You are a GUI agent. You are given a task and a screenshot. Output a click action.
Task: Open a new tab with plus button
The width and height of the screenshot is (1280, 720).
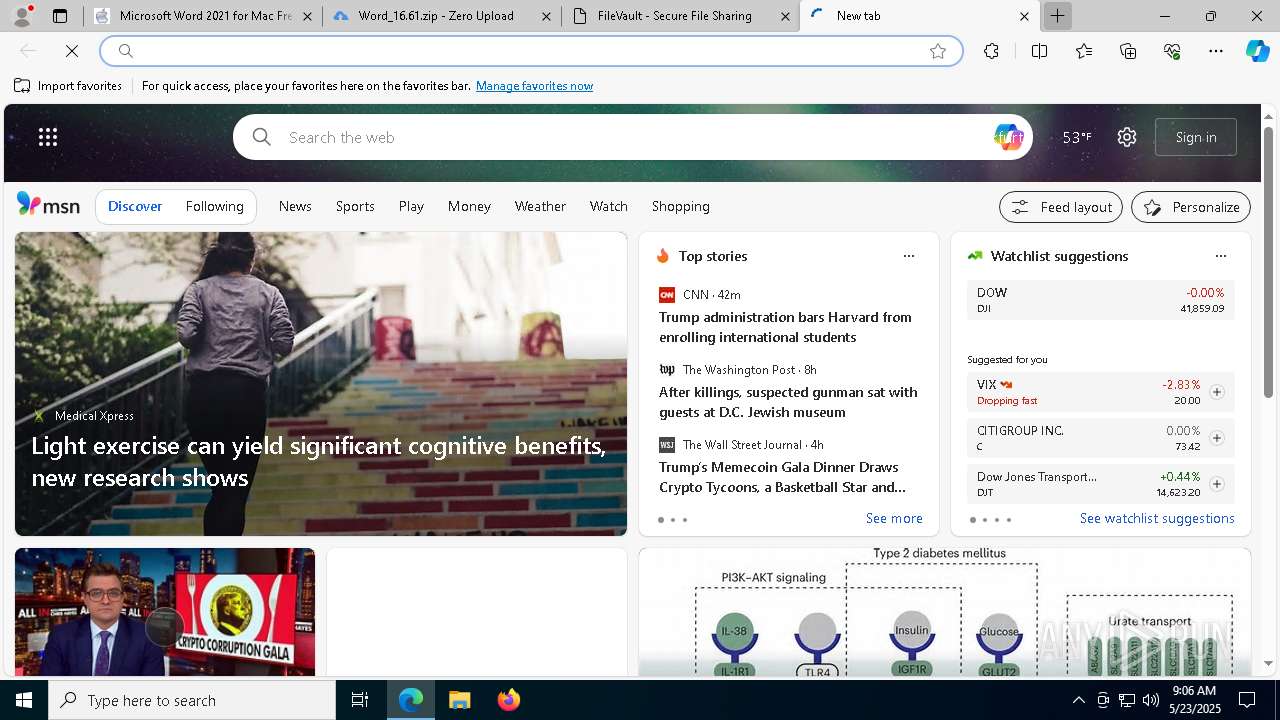tap(1057, 16)
